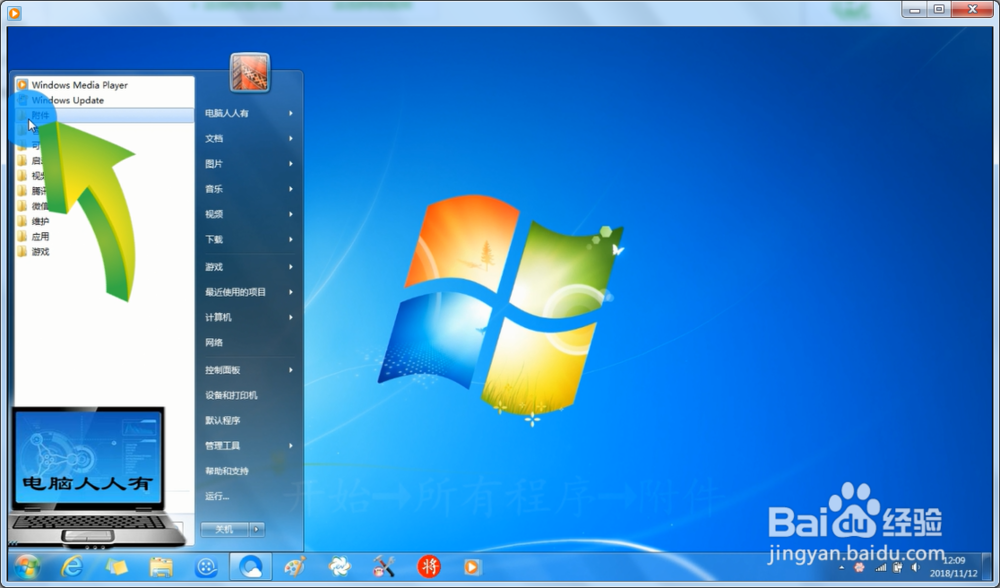Screen dimensions: 1000x588
Task: Launch Paint palette icon on taskbar
Action: click(295, 567)
